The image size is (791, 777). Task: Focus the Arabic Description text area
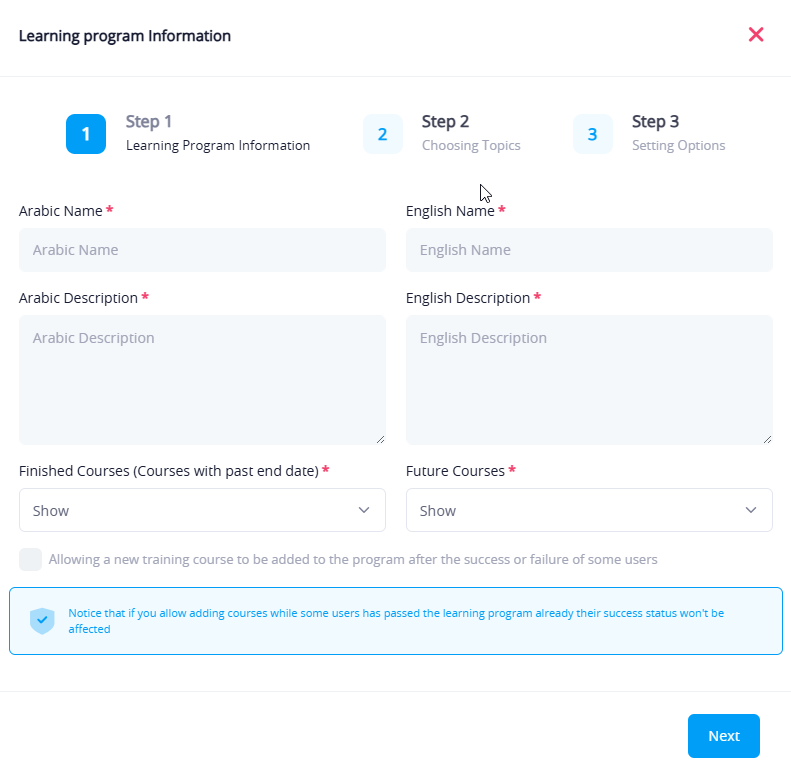pyautogui.click(x=202, y=380)
